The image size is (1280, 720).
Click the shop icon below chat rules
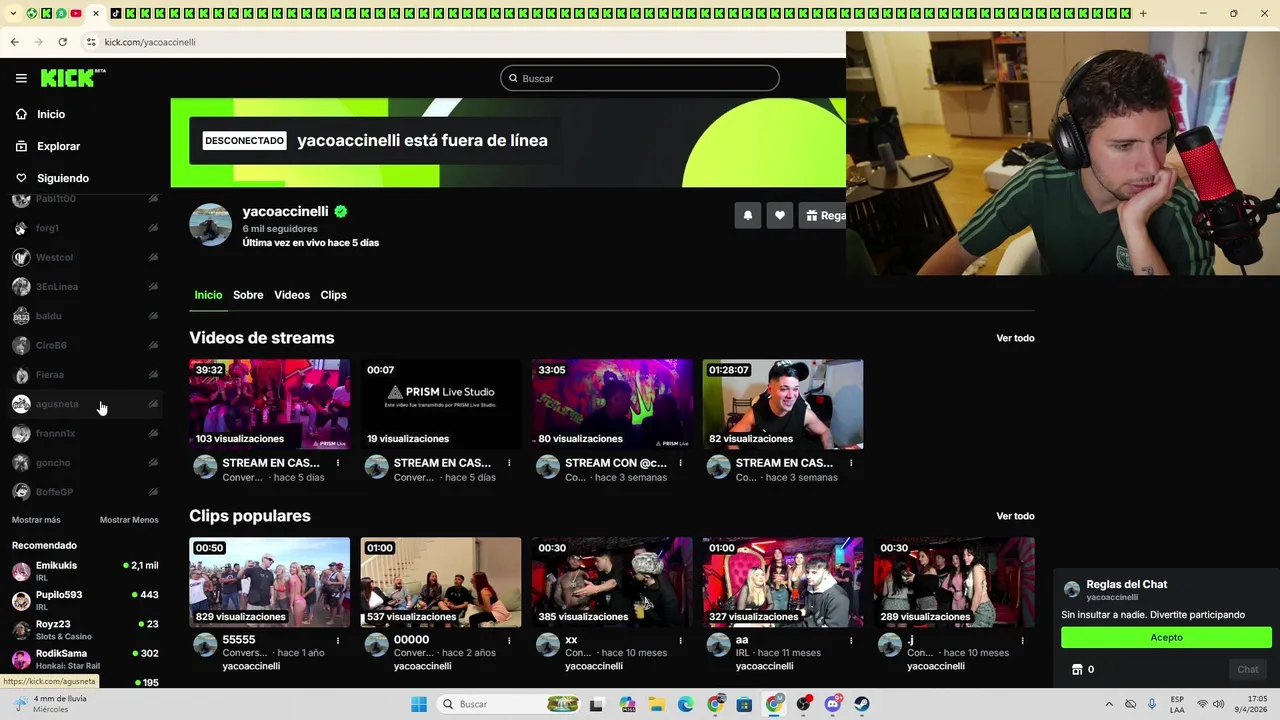click(1077, 669)
